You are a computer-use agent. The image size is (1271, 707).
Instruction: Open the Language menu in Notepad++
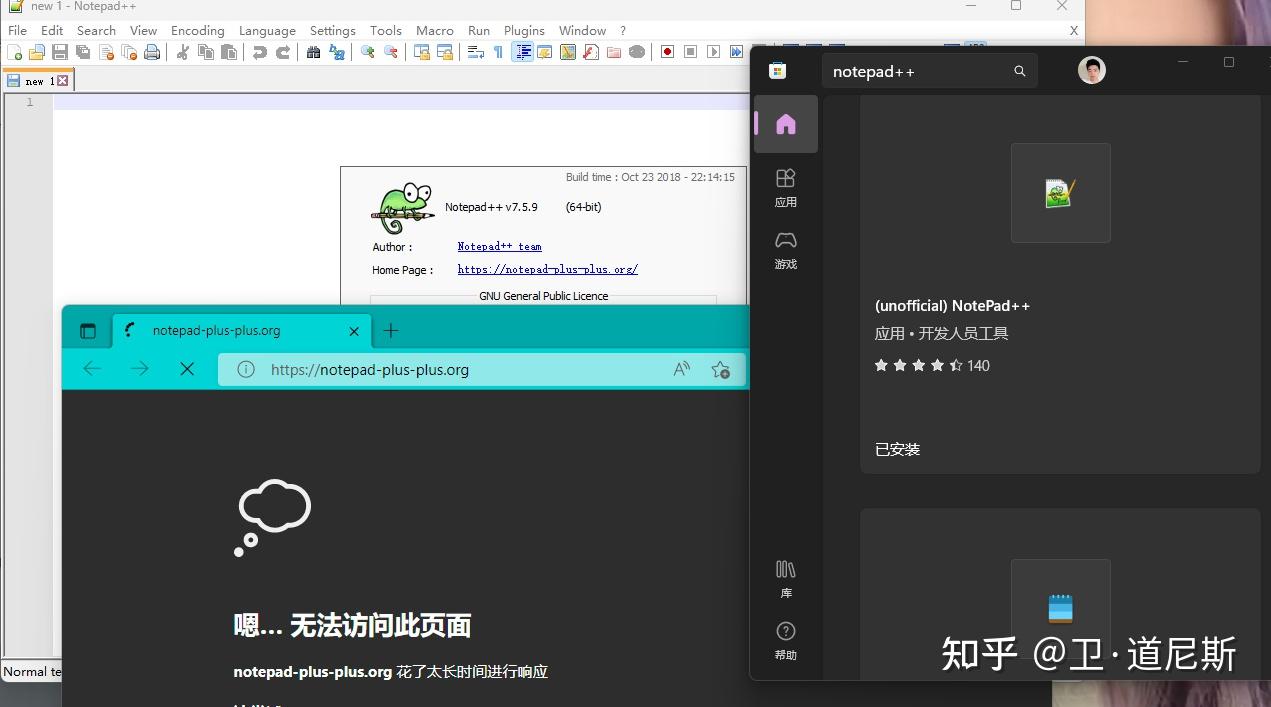(267, 30)
